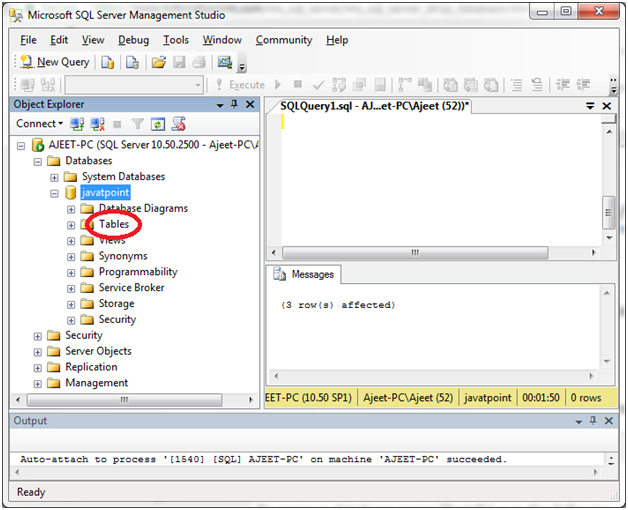Click the second query file icon in toolbar
Viewport: 628px width, 510px height.
click(132, 62)
